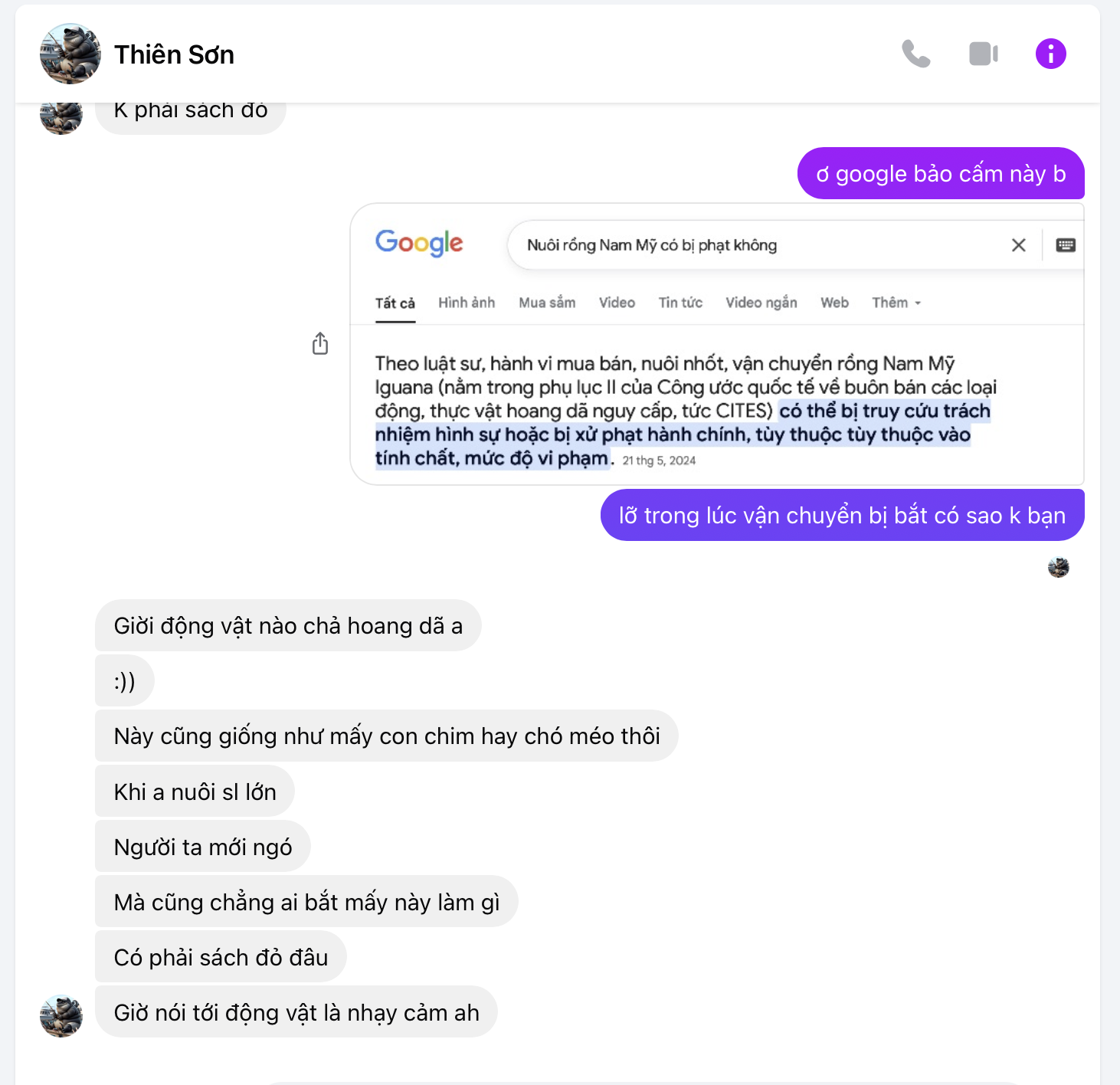Click the Thiên Sơn contact name
This screenshot has width=1120, height=1085.
(x=174, y=55)
